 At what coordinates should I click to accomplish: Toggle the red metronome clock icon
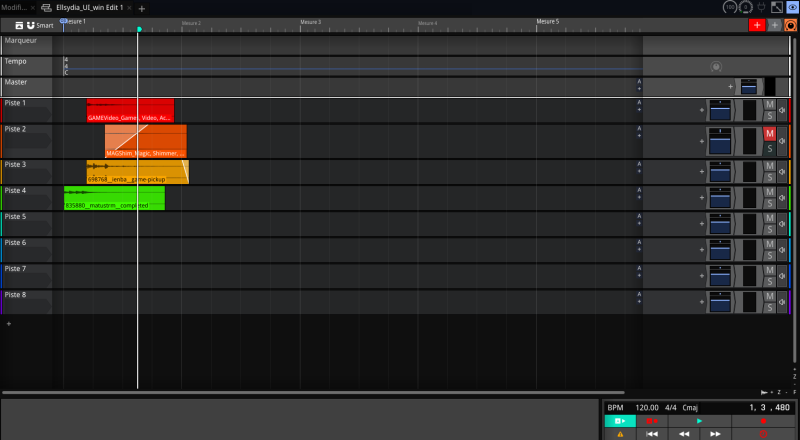click(763, 434)
